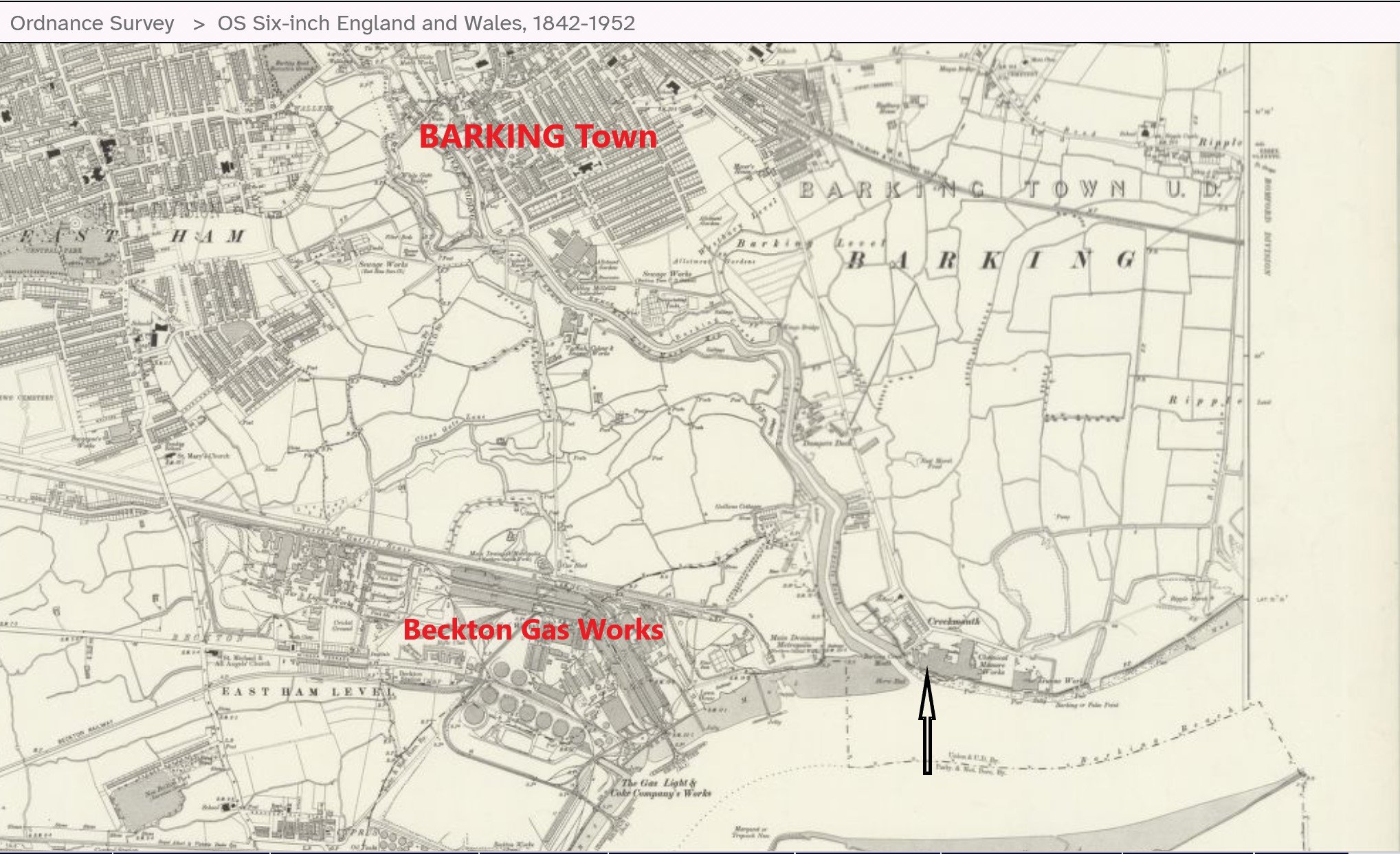Click the EAST HAM LEVEL map label
The height and width of the screenshot is (854, 1400).
tap(307, 691)
